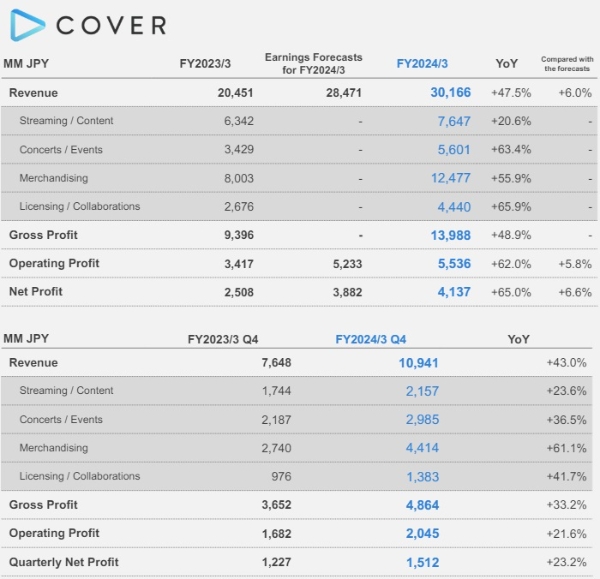Click Q4 Streaming / Content value 1,744
600x579 pixels.
tap(276, 391)
